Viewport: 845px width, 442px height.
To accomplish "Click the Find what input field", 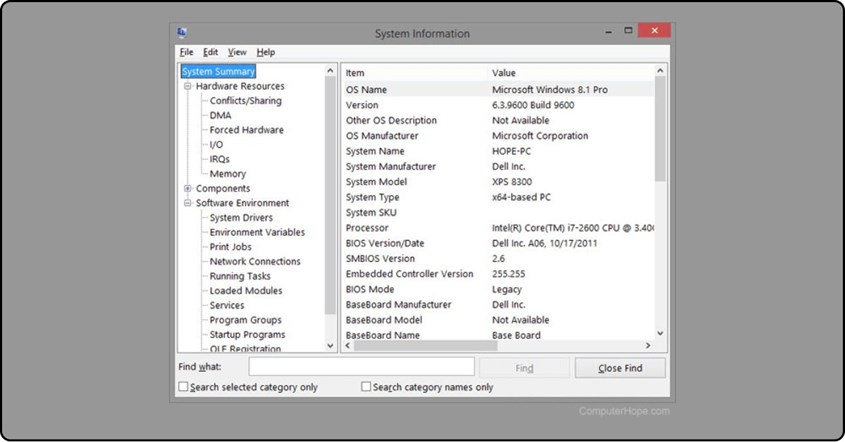I will pos(362,367).
